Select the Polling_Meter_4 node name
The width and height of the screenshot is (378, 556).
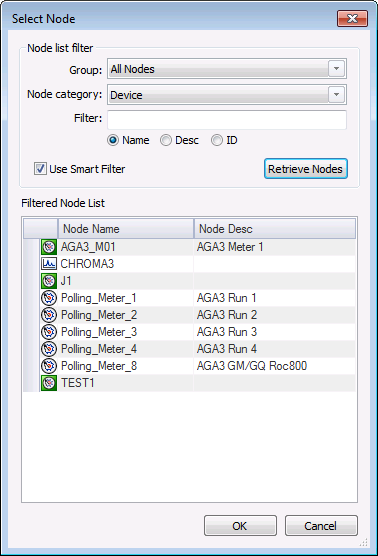click(x=99, y=349)
